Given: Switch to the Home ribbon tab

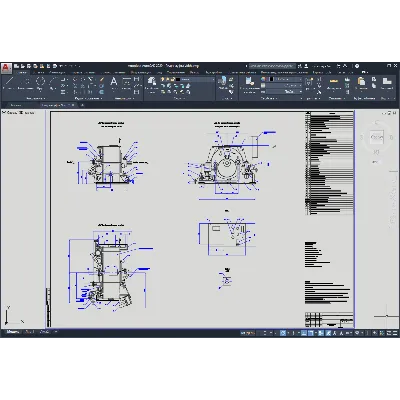Looking at the screenshot, I should (x=22, y=72).
